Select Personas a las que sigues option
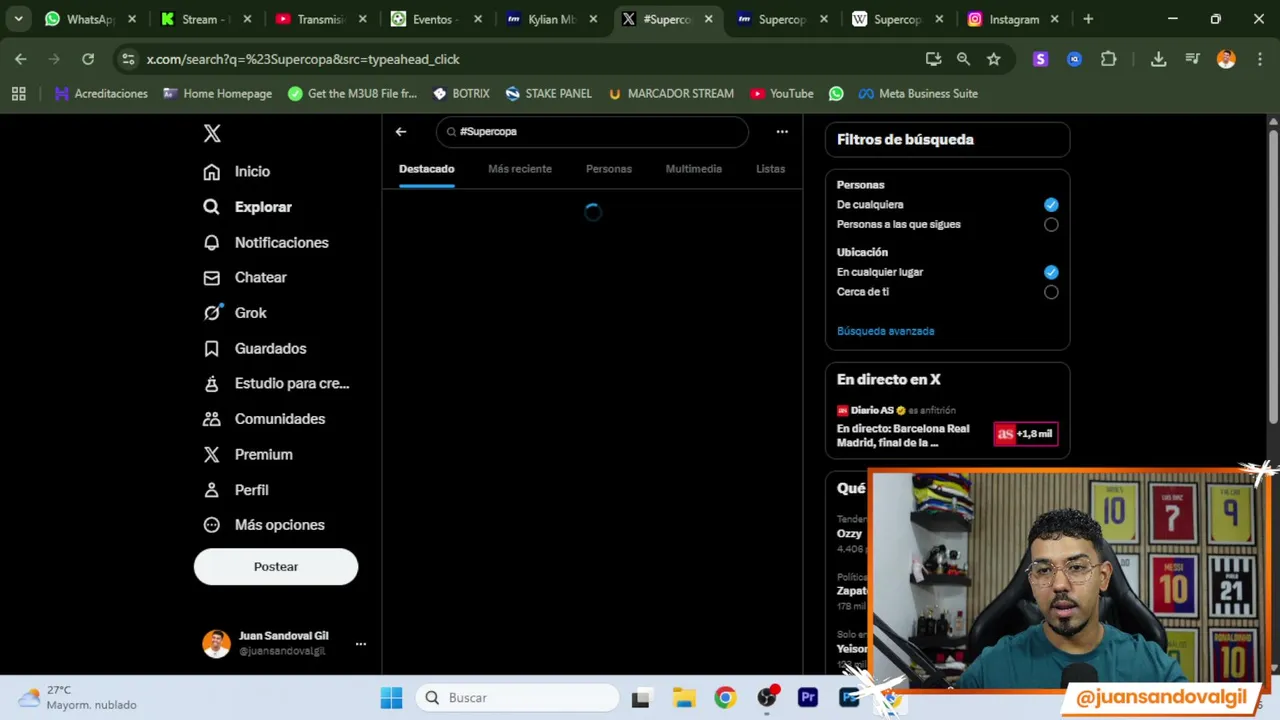 (1051, 224)
